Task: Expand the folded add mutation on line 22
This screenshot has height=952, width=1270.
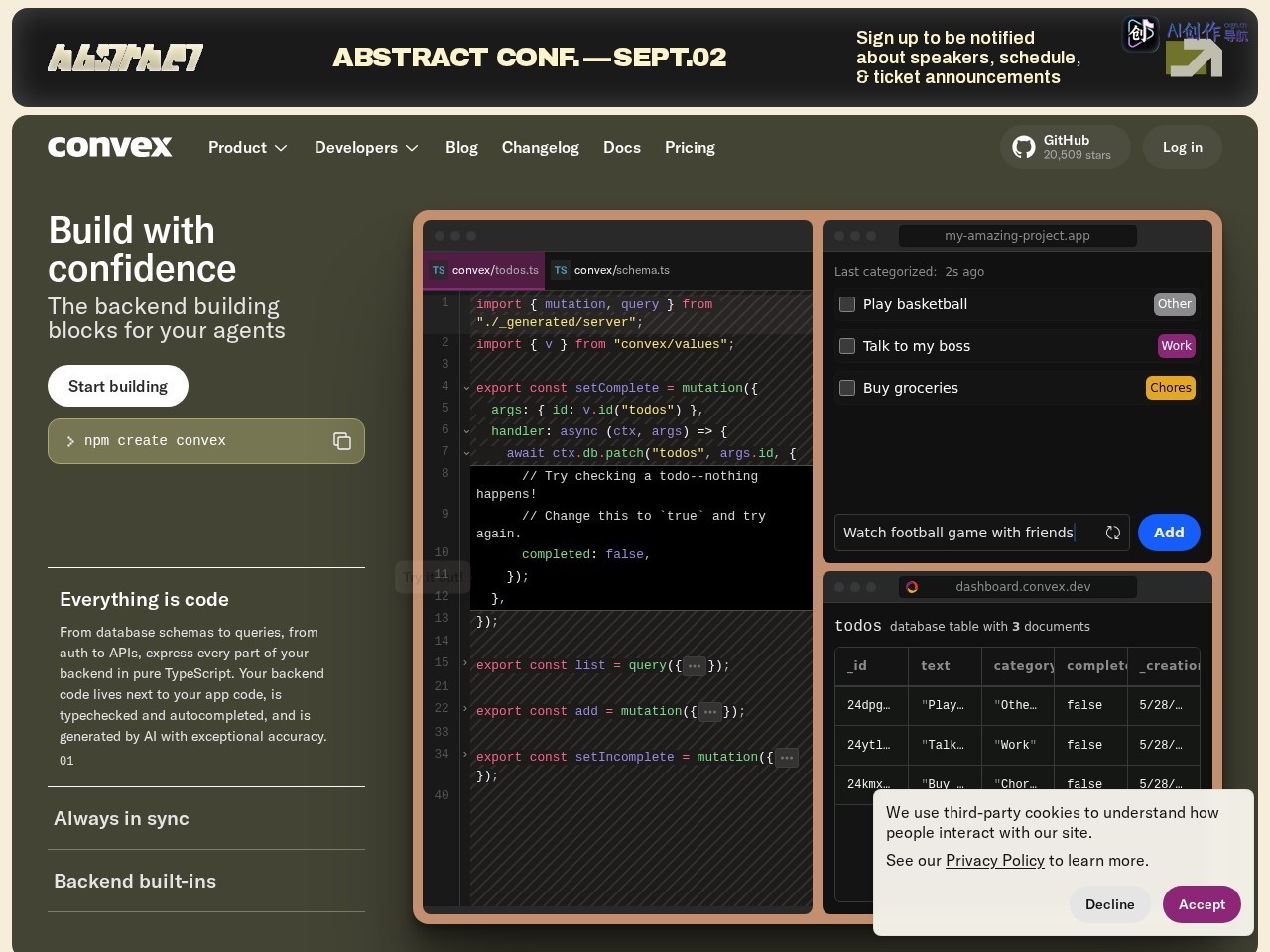Action: pos(466,709)
